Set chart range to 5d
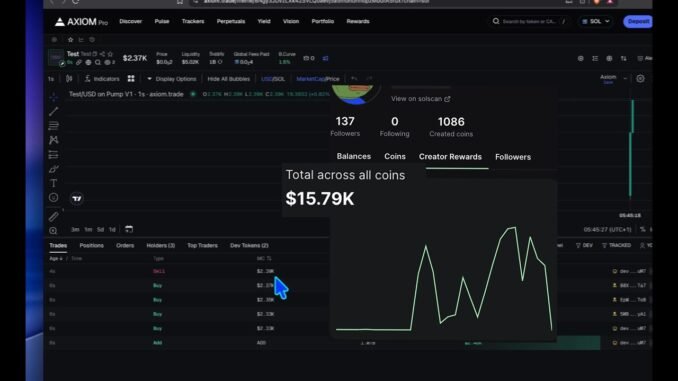 [x=100, y=229]
